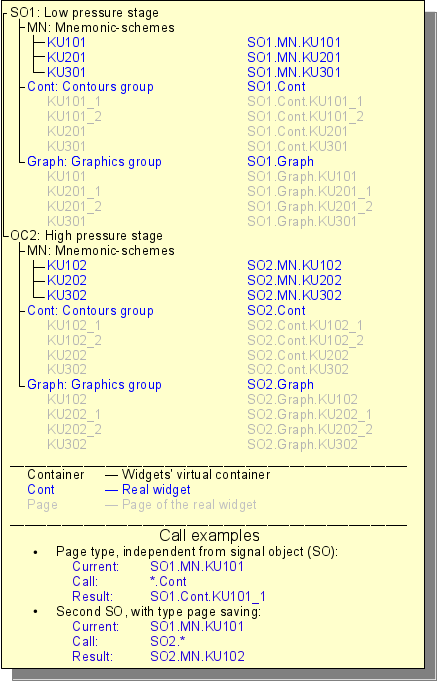This screenshot has width=437, height=681.
Task: Click the 'SO1: Low pressure stage' root node
Action: click(x=84, y=13)
